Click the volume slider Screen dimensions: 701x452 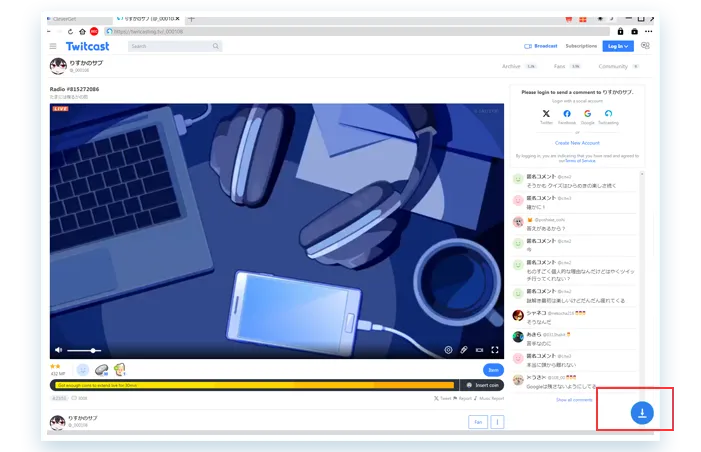coord(84,351)
